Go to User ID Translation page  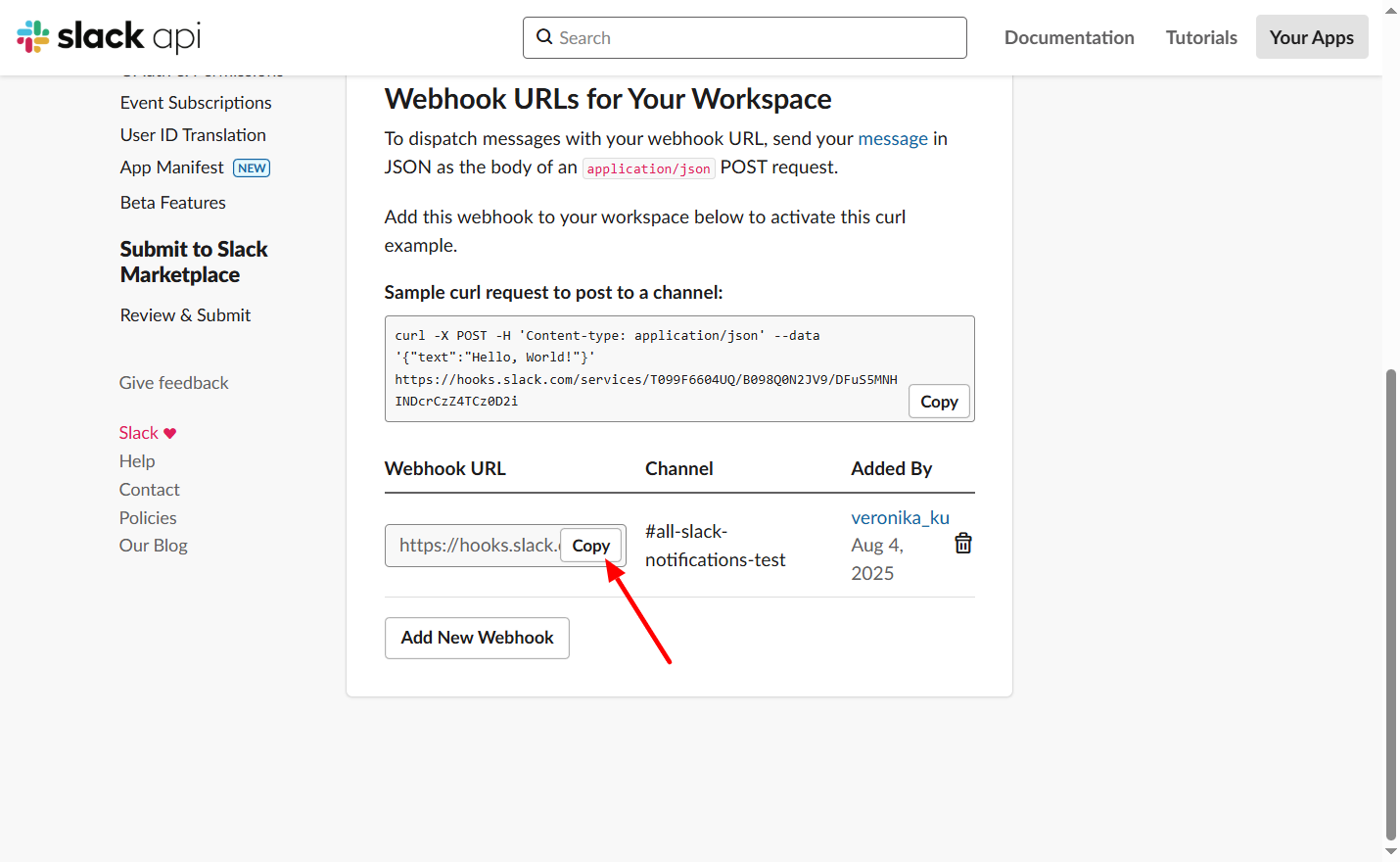click(193, 135)
